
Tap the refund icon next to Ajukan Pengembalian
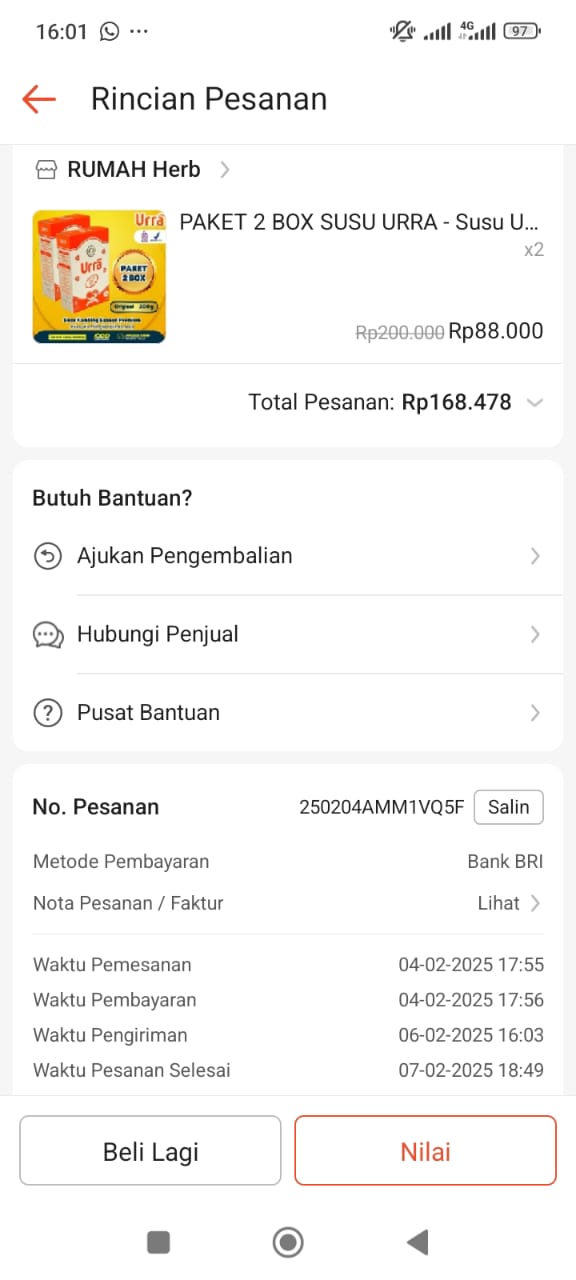pyautogui.click(x=48, y=556)
